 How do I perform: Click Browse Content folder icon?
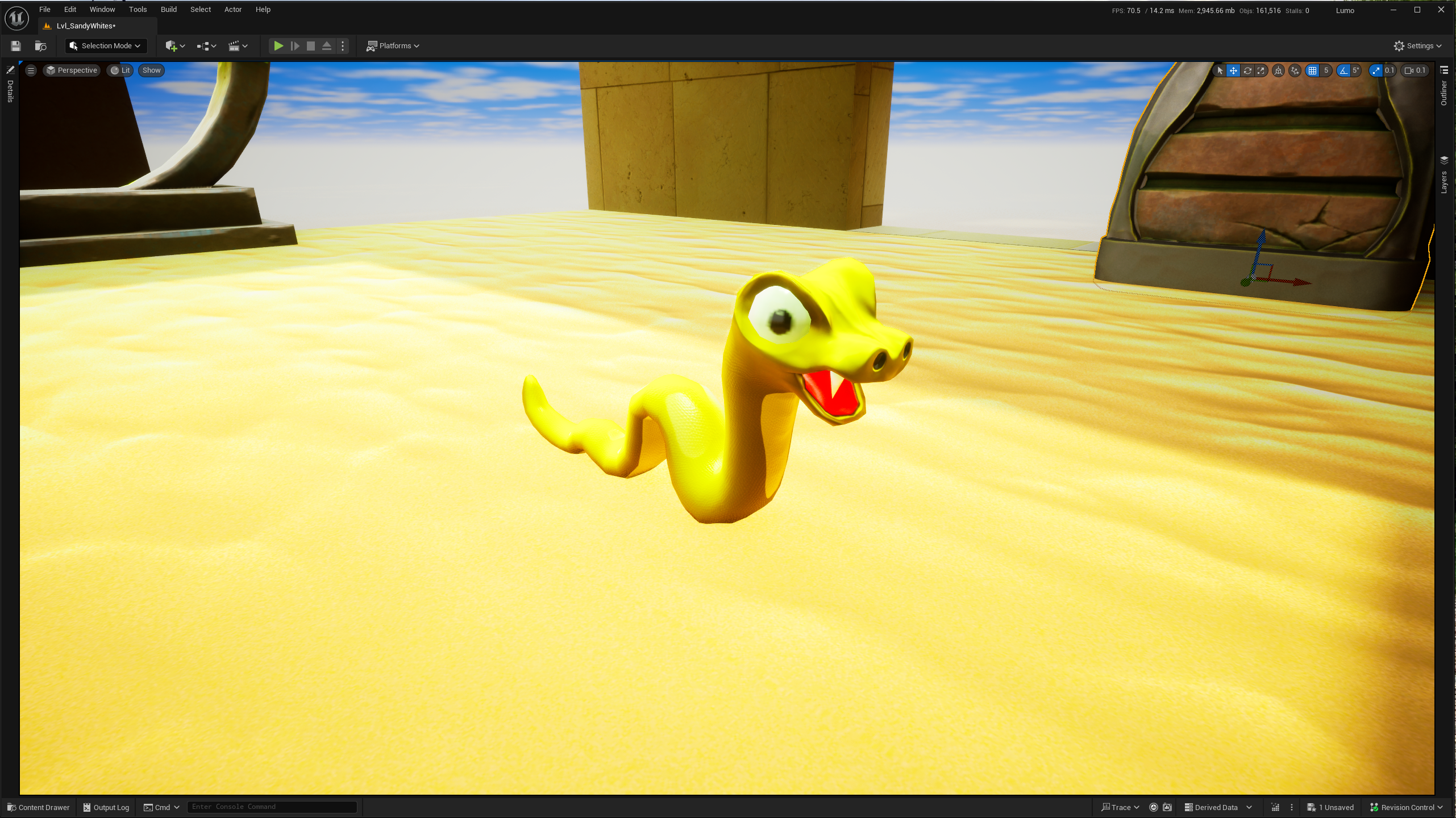point(40,46)
